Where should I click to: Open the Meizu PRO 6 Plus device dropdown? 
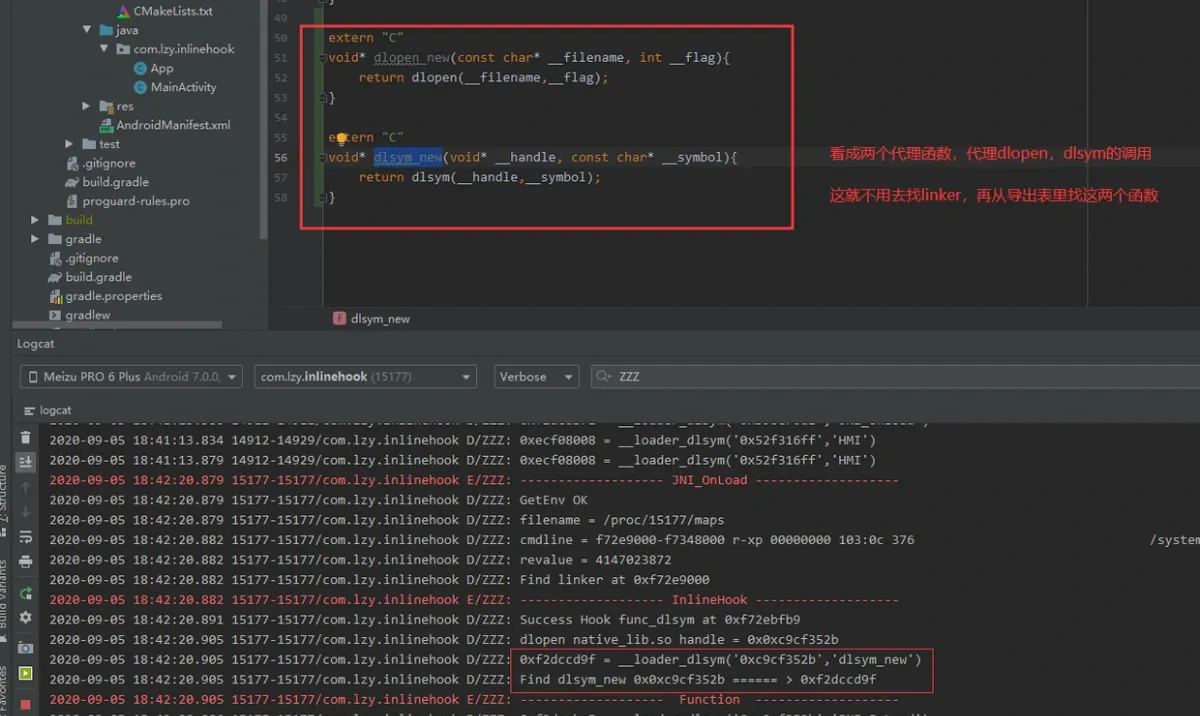coord(131,377)
